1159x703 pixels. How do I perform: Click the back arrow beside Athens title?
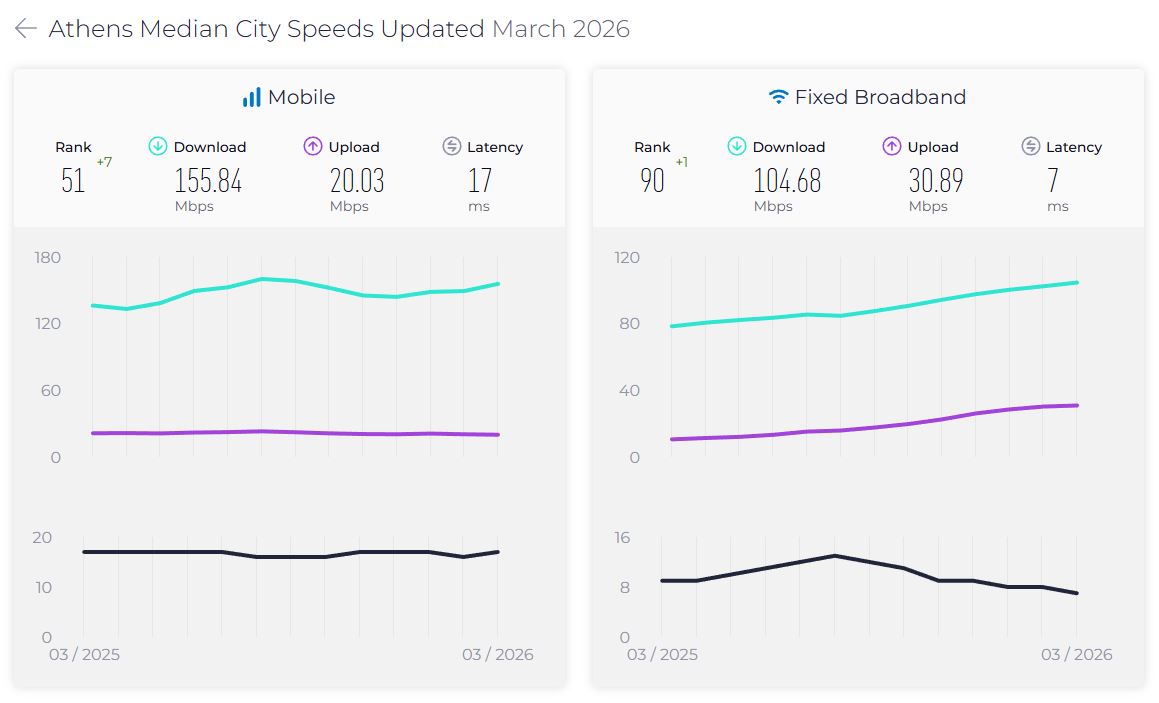pyautogui.click(x=26, y=29)
